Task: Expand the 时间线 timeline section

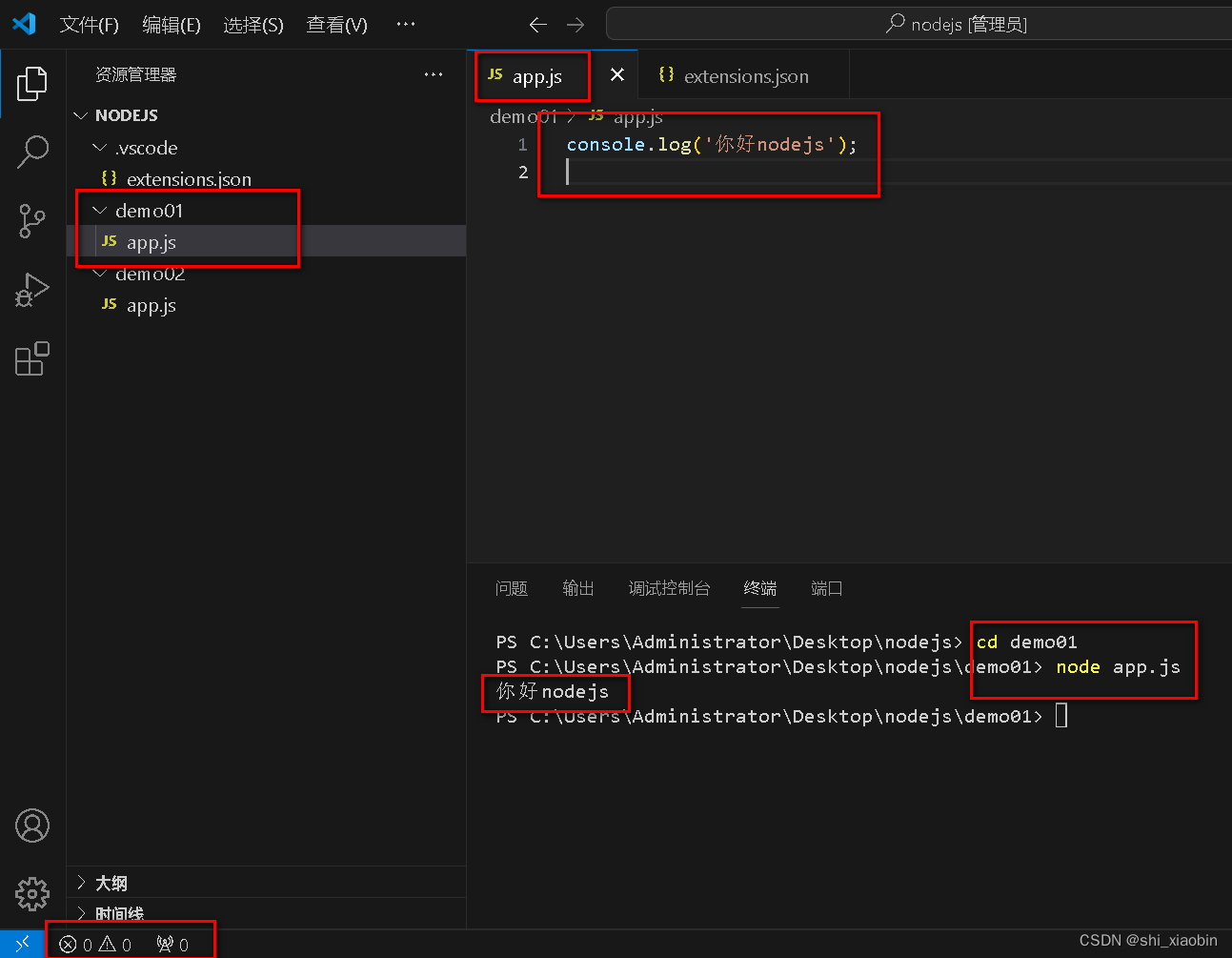Action: [x=266, y=914]
